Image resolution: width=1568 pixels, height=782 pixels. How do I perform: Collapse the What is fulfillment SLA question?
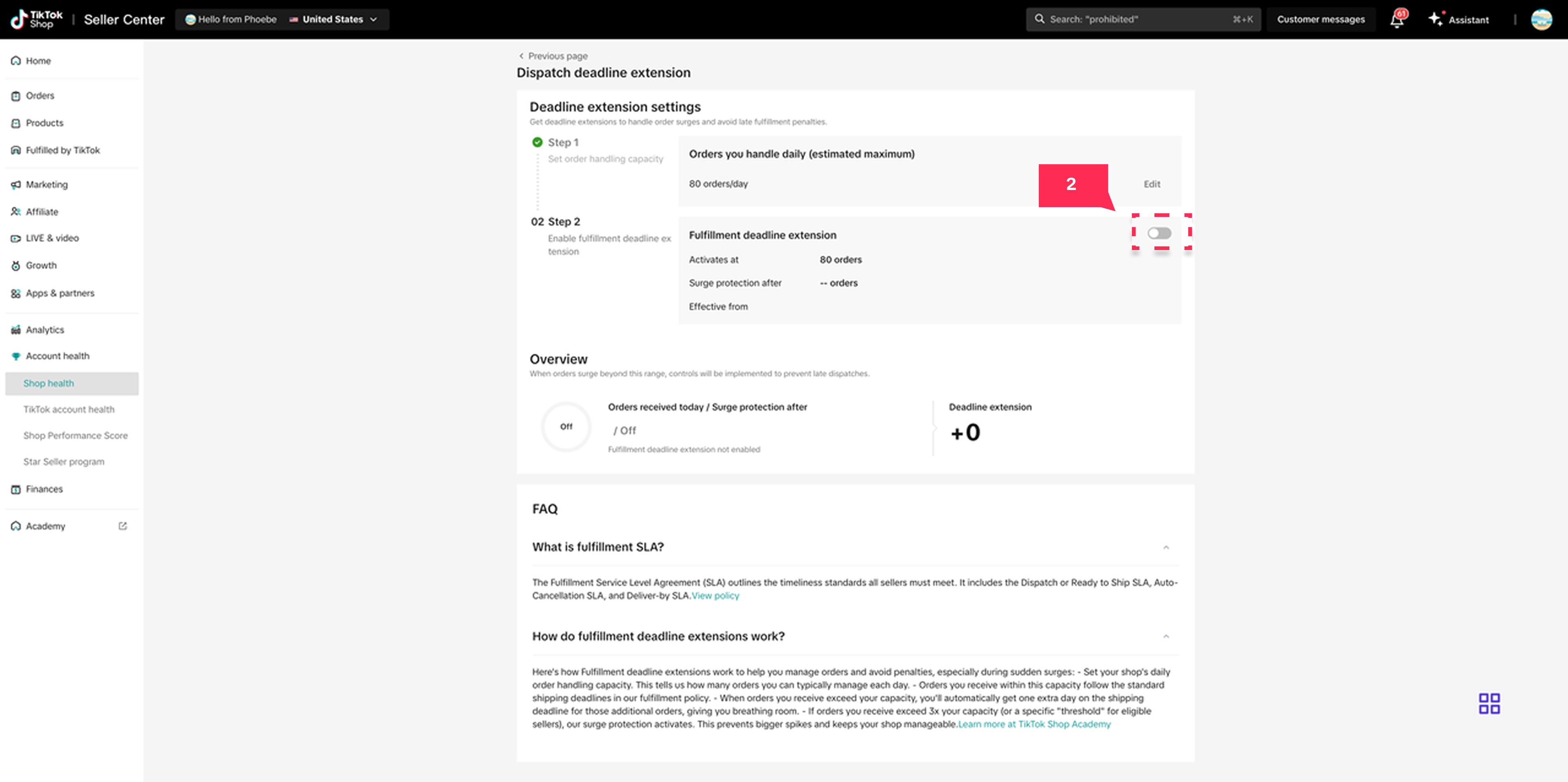(x=1166, y=547)
